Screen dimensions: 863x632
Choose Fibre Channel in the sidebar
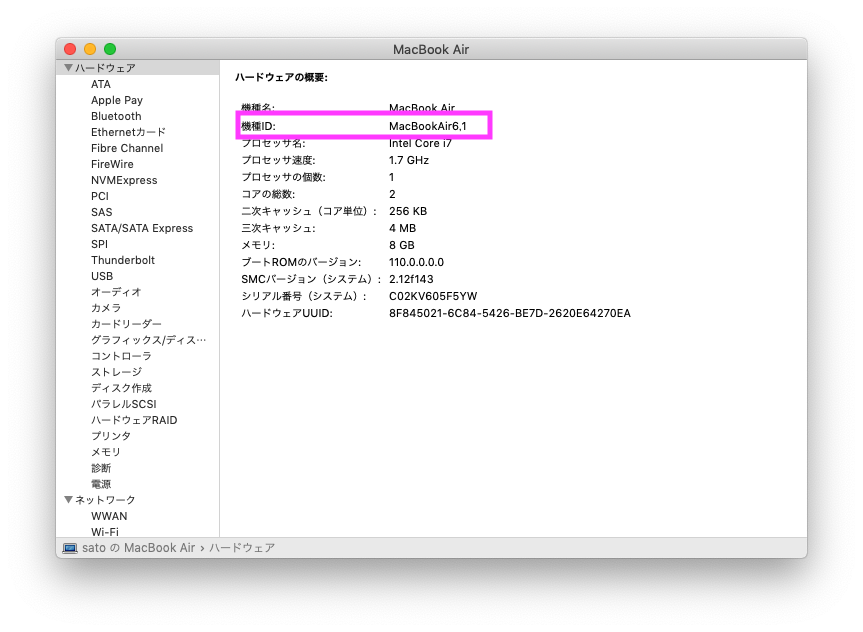tap(127, 148)
